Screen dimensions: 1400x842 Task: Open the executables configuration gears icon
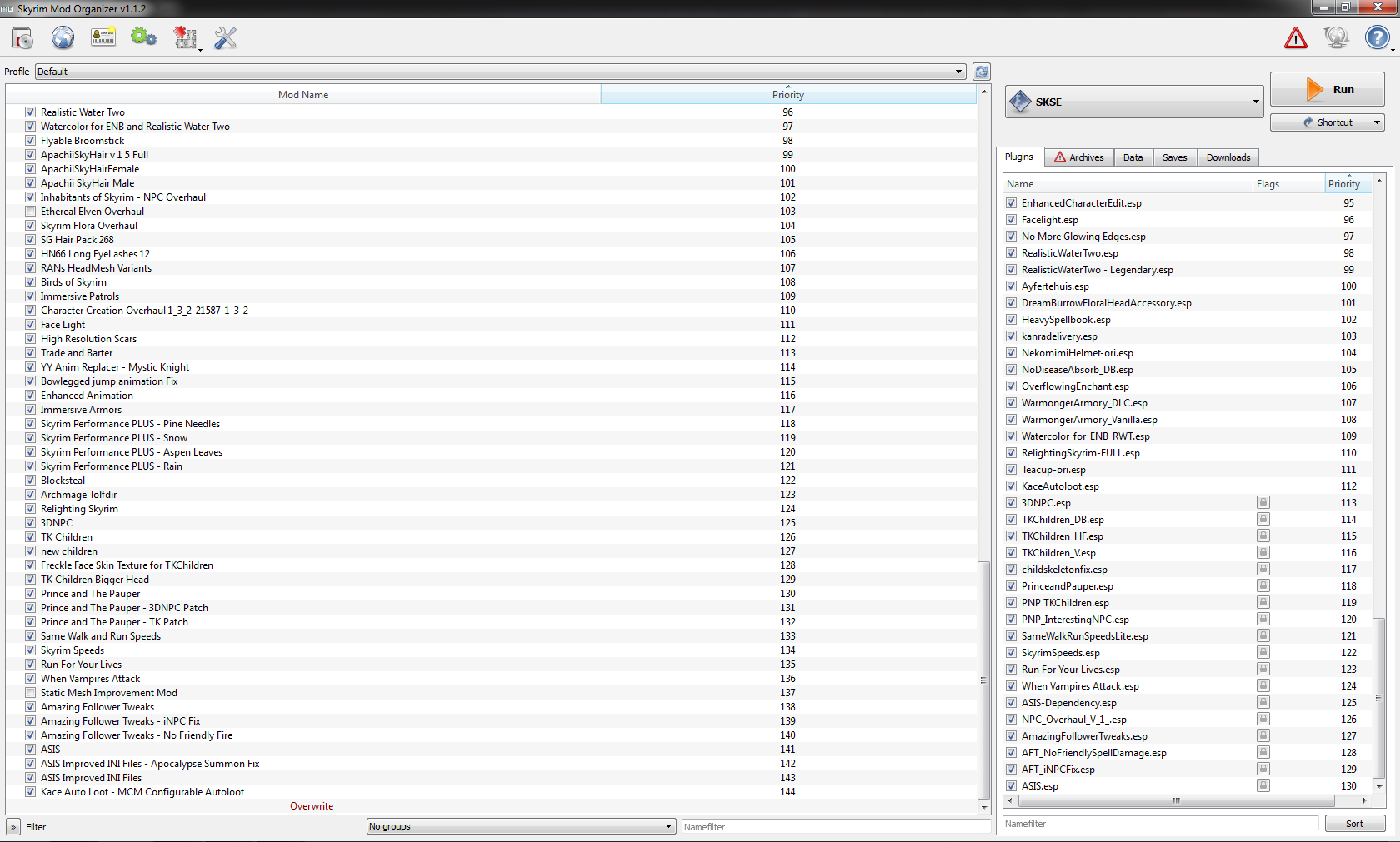click(143, 38)
